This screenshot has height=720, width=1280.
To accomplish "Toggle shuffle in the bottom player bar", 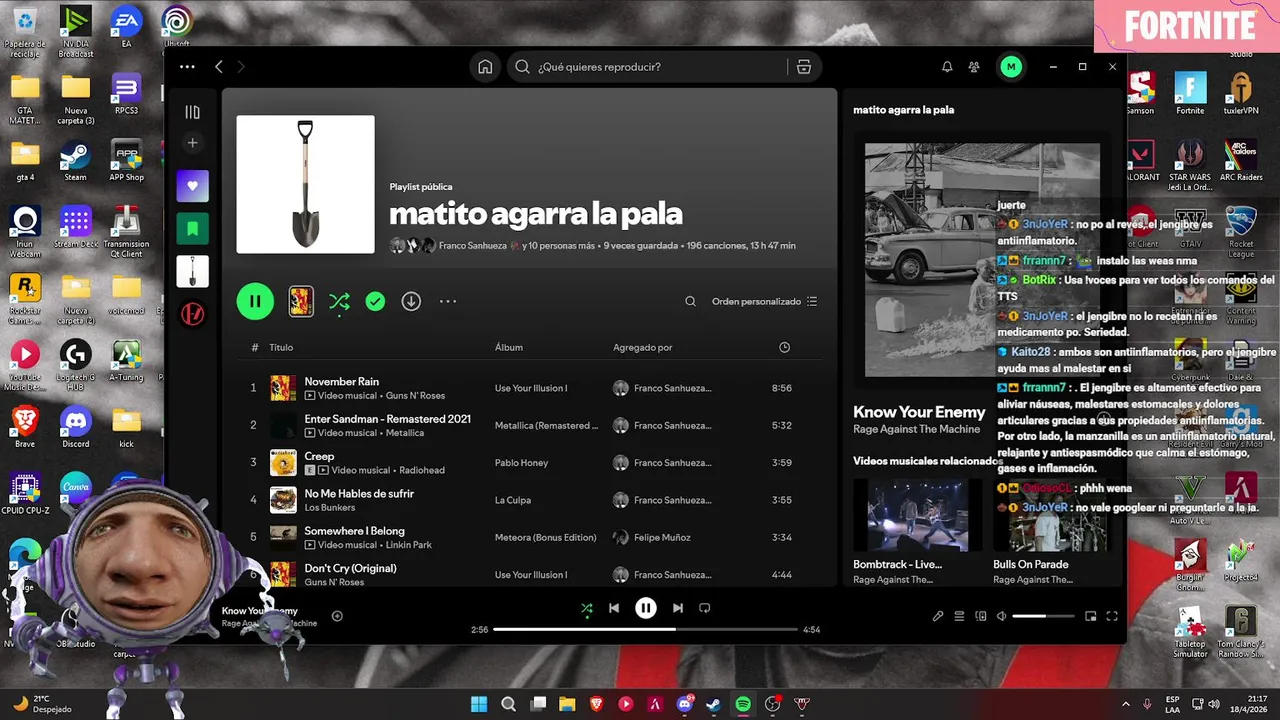I will click(x=587, y=608).
